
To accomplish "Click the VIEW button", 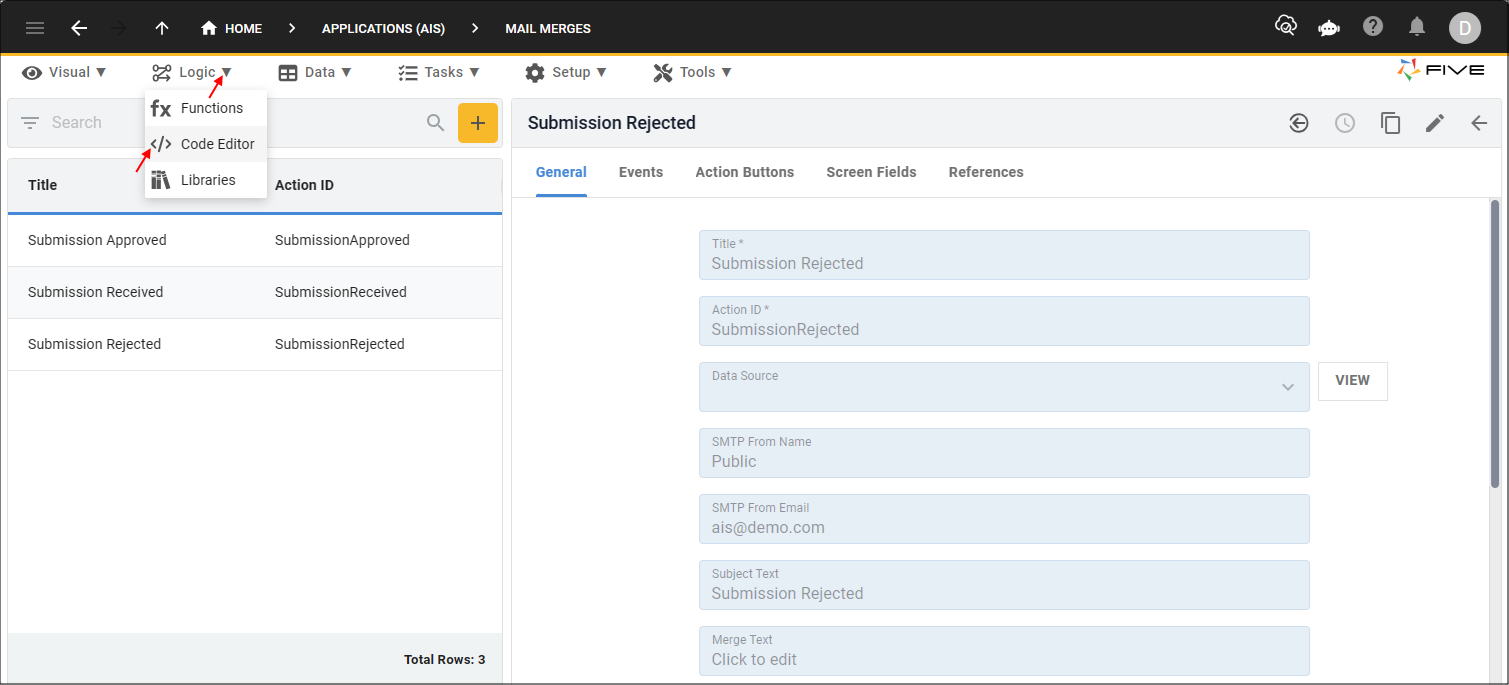I will (x=1352, y=381).
